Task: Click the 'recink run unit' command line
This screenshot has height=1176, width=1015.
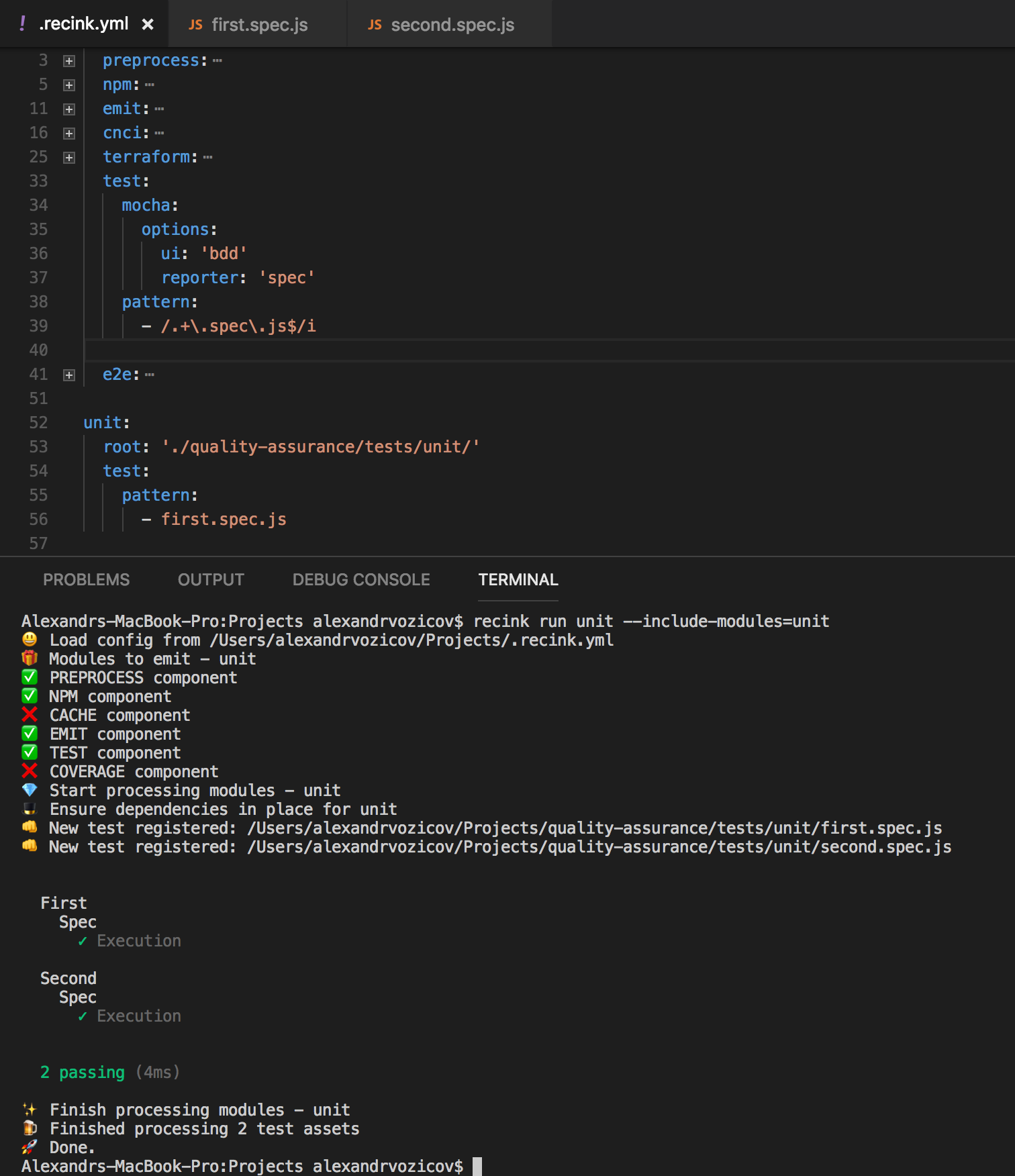Action: (x=651, y=622)
